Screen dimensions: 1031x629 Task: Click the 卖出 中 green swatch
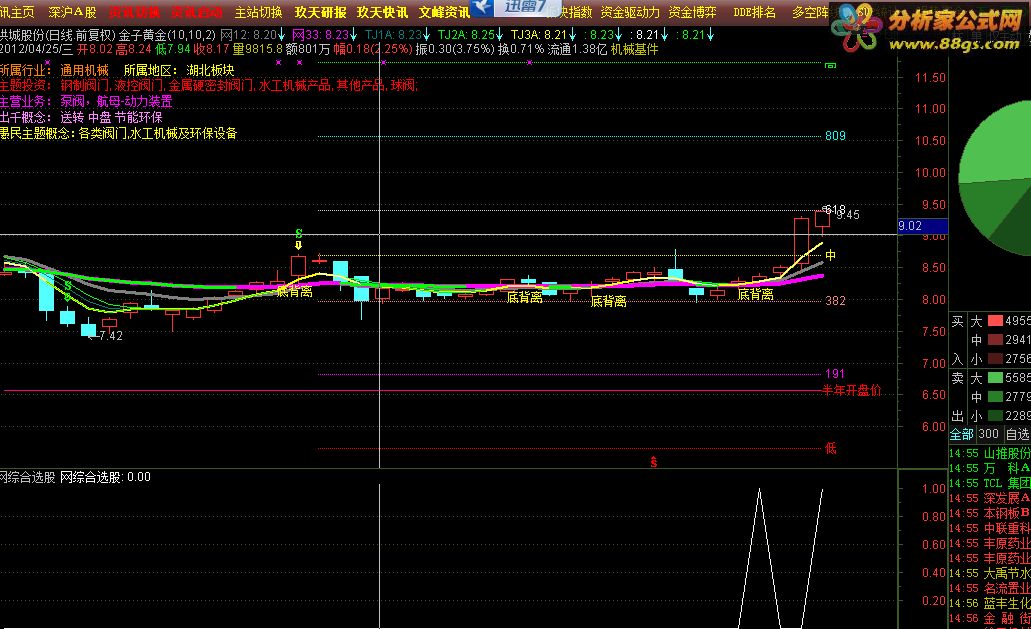995,397
